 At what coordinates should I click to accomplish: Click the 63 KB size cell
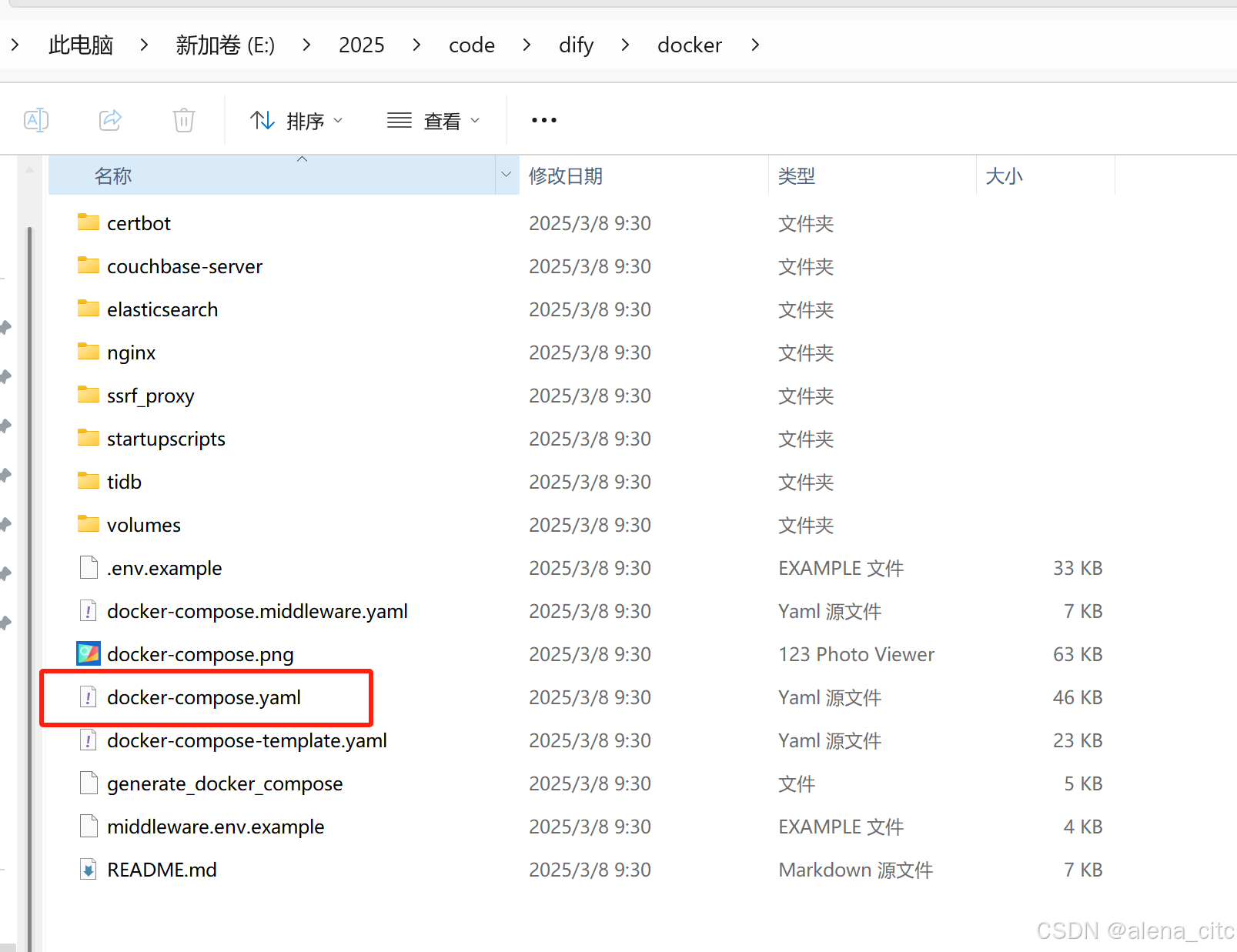[x=1078, y=654]
